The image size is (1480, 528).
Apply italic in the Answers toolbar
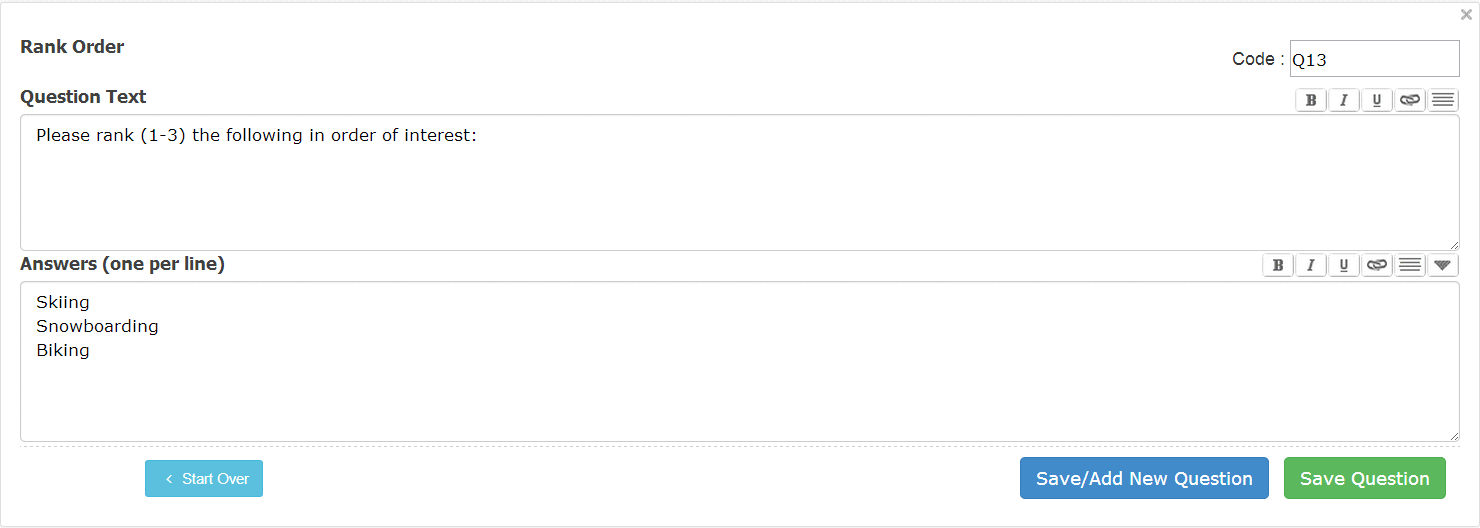pyautogui.click(x=1310, y=265)
